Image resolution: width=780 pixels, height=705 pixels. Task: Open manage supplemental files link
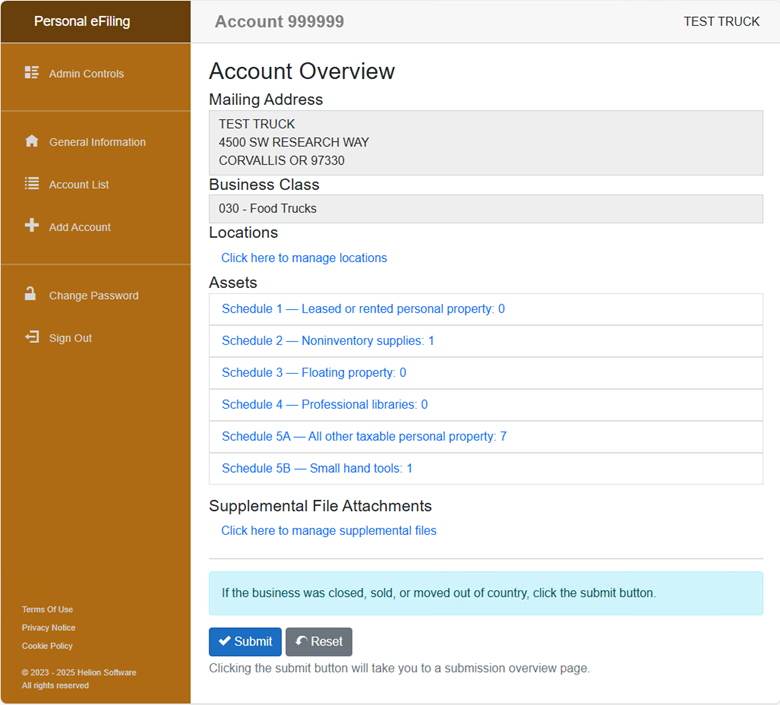pyautogui.click(x=329, y=531)
